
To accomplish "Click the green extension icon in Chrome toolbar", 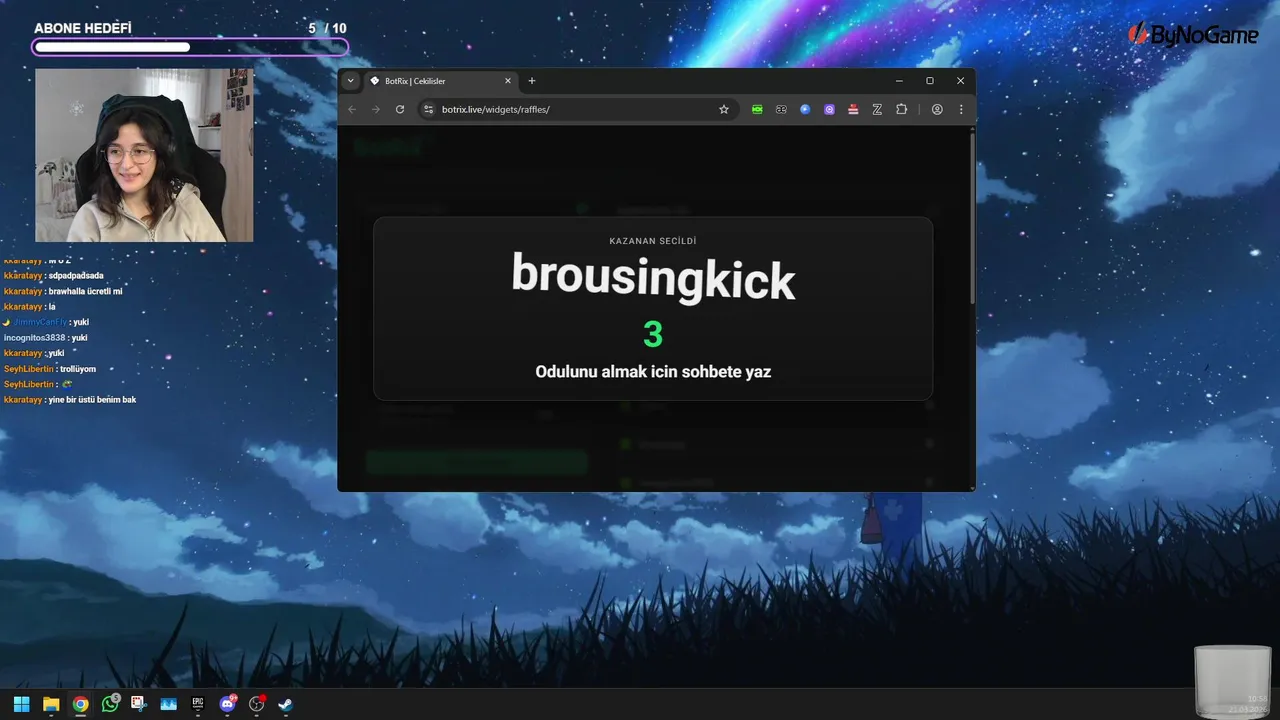I will pos(757,109).
